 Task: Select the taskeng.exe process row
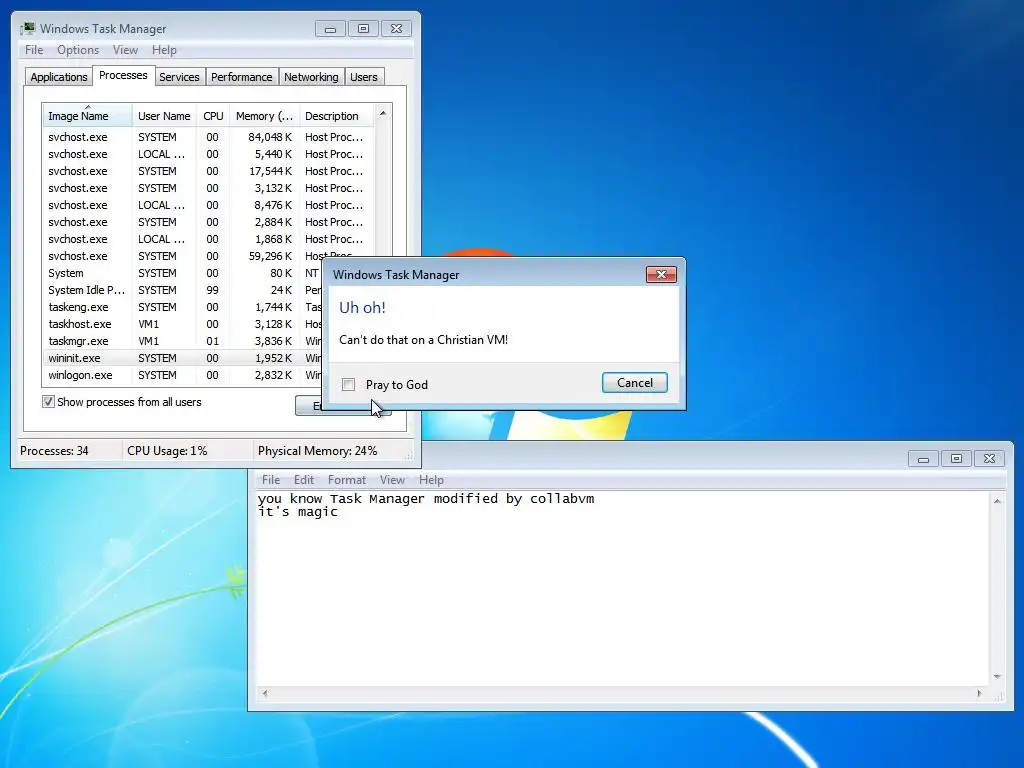(183, 307)
